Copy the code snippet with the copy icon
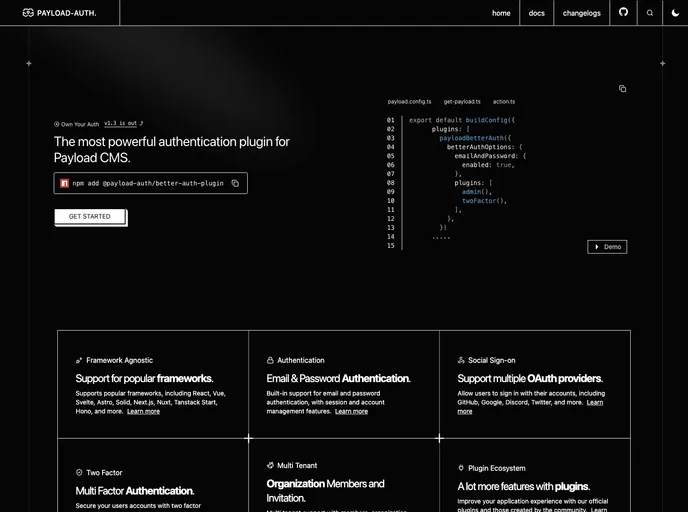Image resolution: width=688 pixels, height=512 pixels. coord(622,89)
